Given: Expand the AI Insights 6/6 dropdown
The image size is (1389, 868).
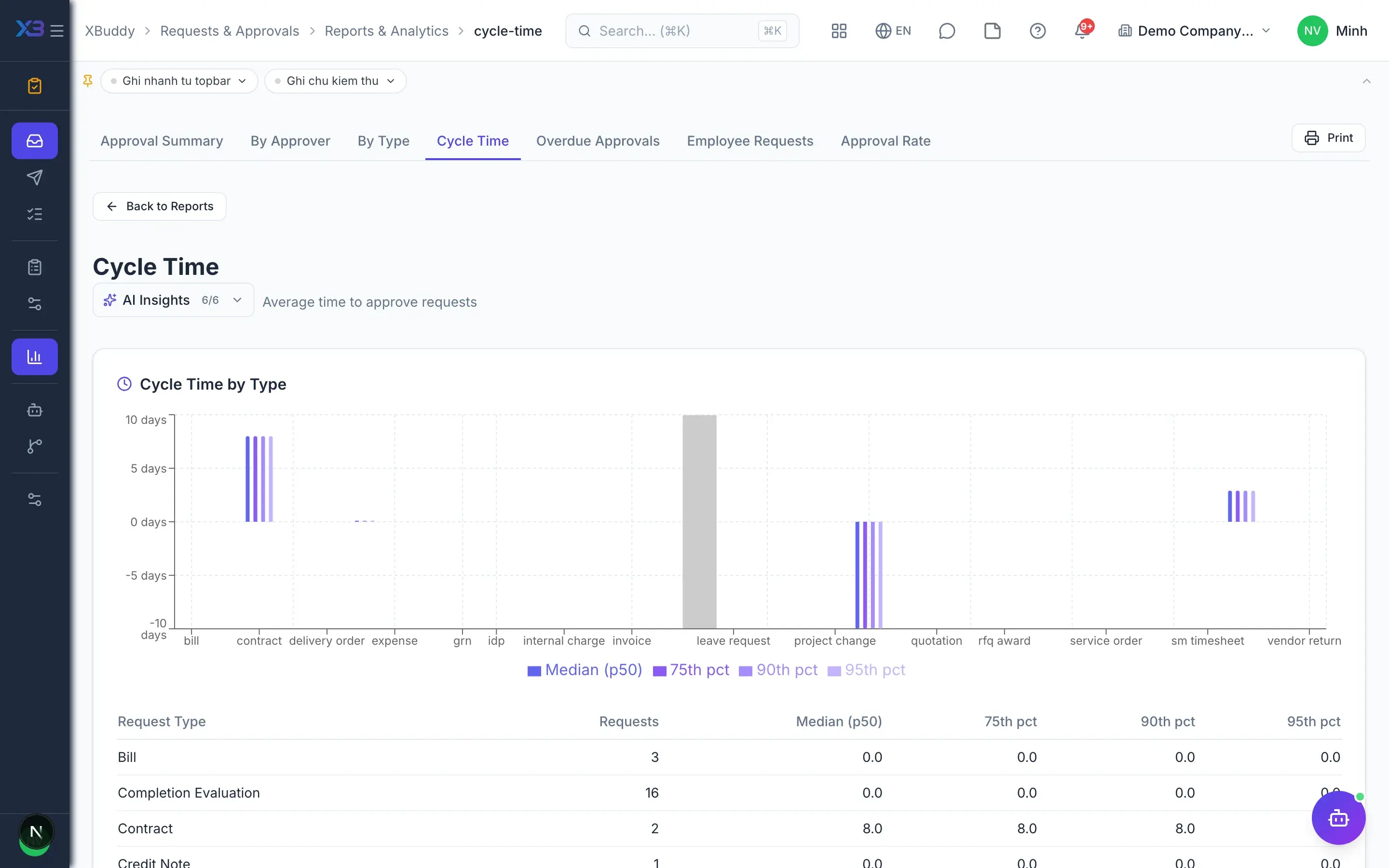Looking at the screenshot, I should coord(173,299).
